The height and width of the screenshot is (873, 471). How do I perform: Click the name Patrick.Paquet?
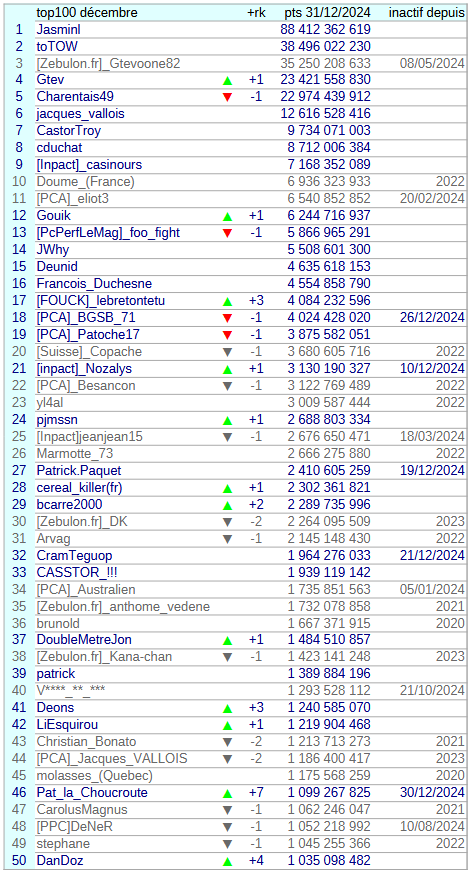(79, 471)
